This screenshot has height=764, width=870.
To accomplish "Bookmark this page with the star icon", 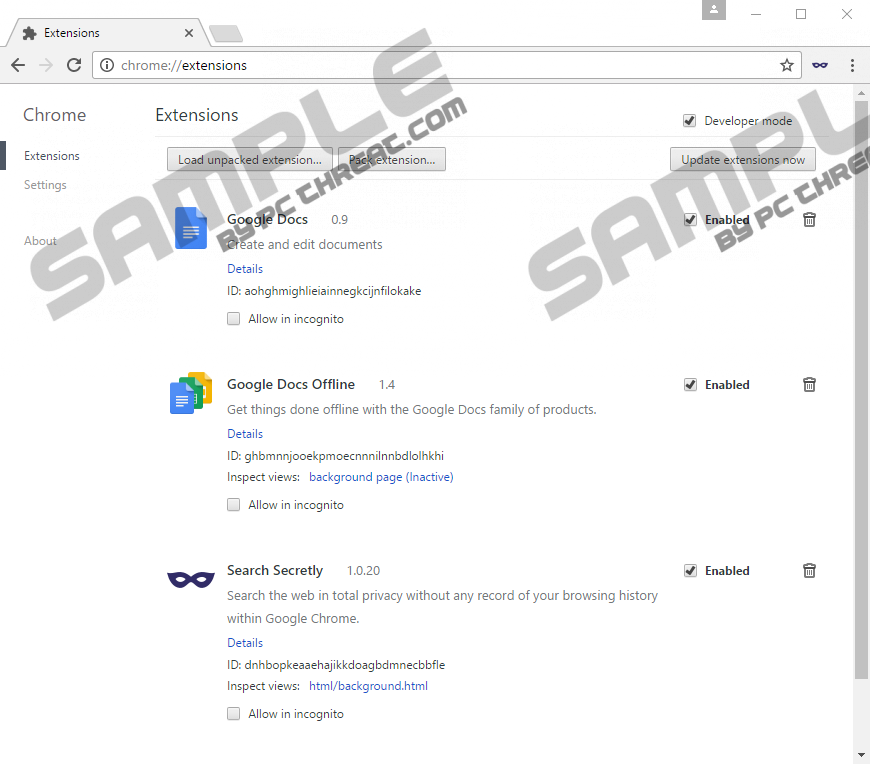I will 787,65.
